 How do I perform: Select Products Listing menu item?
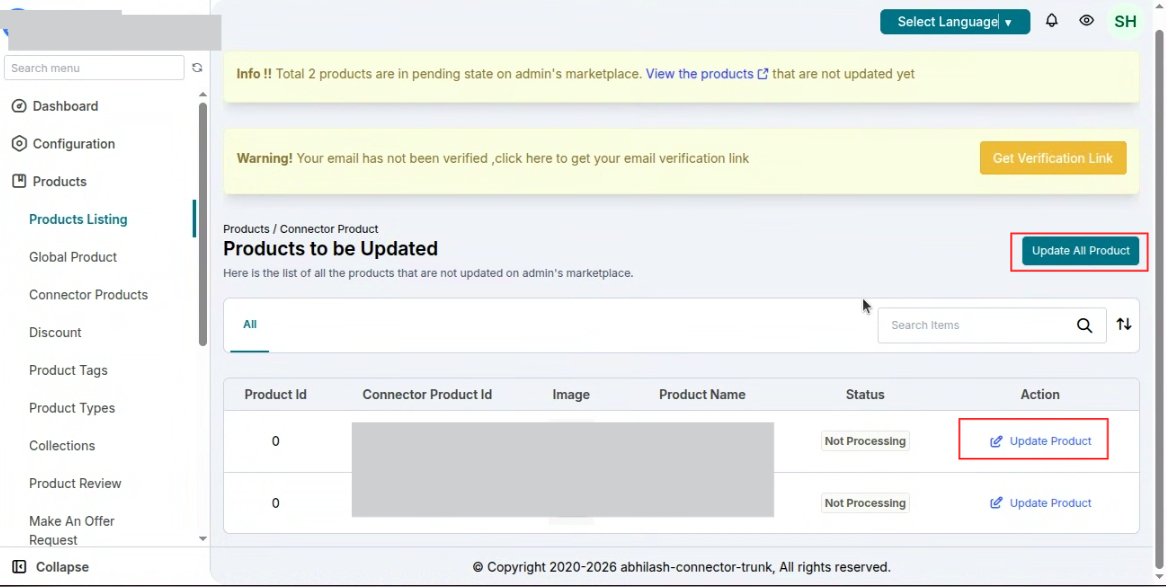(x=78, y=219)
